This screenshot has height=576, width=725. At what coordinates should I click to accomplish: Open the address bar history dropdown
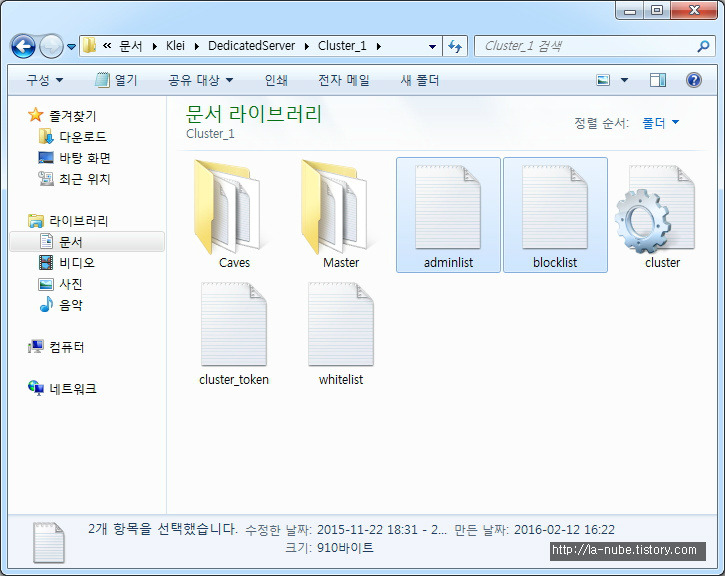click(432, 46)
